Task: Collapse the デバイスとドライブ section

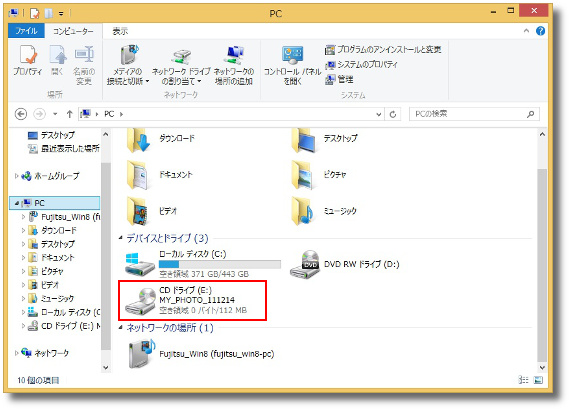Action: tap(120, 238)
